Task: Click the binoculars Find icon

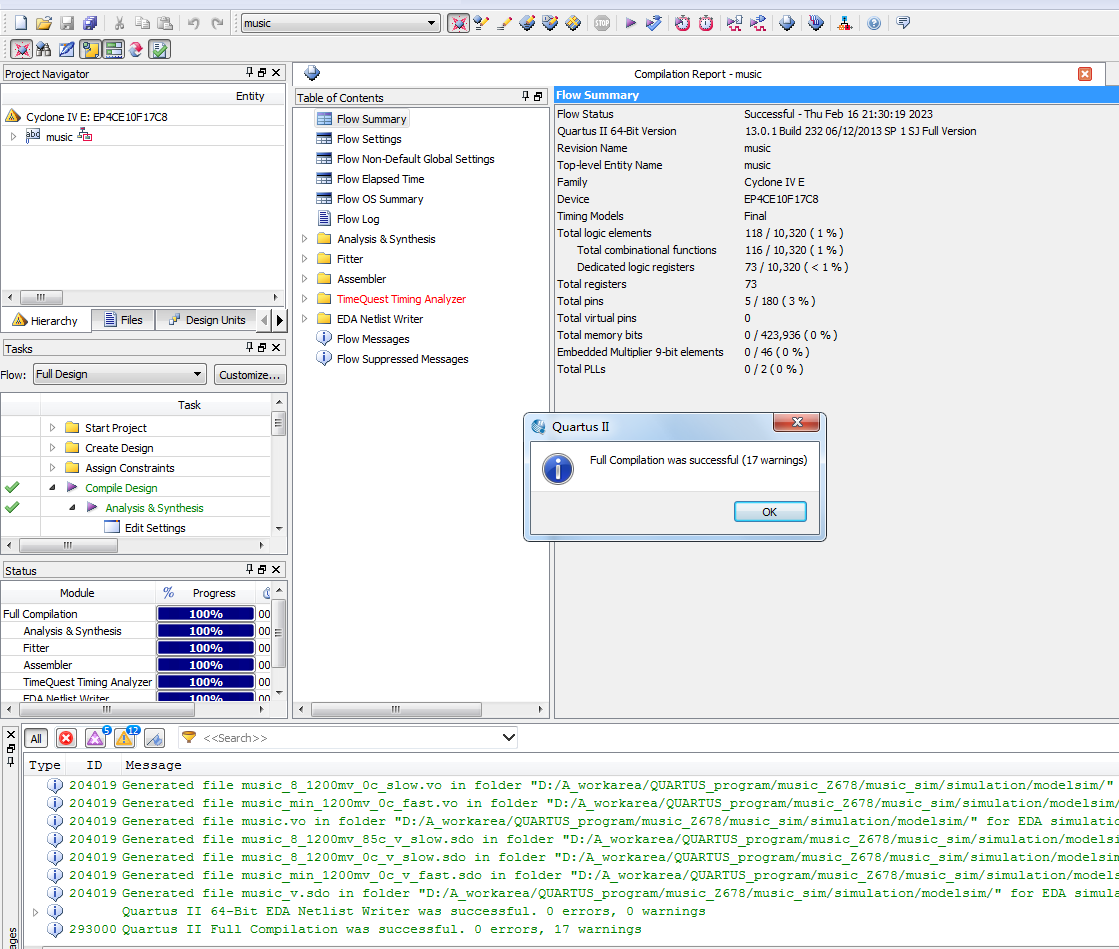Action: (43, 49)
